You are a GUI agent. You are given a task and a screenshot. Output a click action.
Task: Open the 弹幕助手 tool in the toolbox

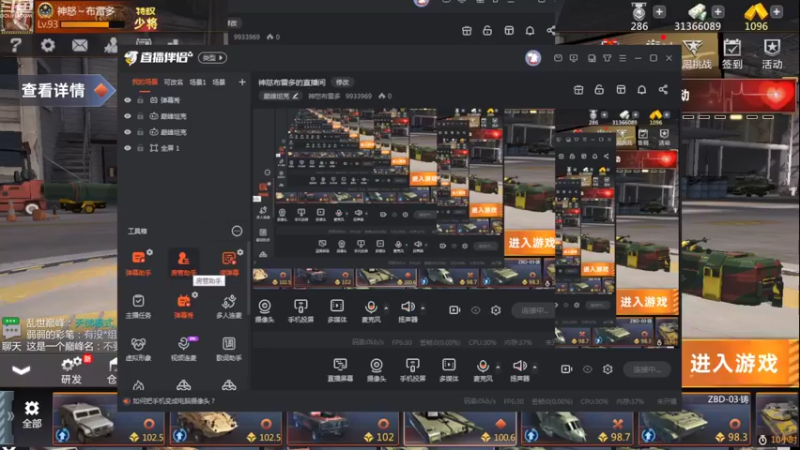[138, 263]
